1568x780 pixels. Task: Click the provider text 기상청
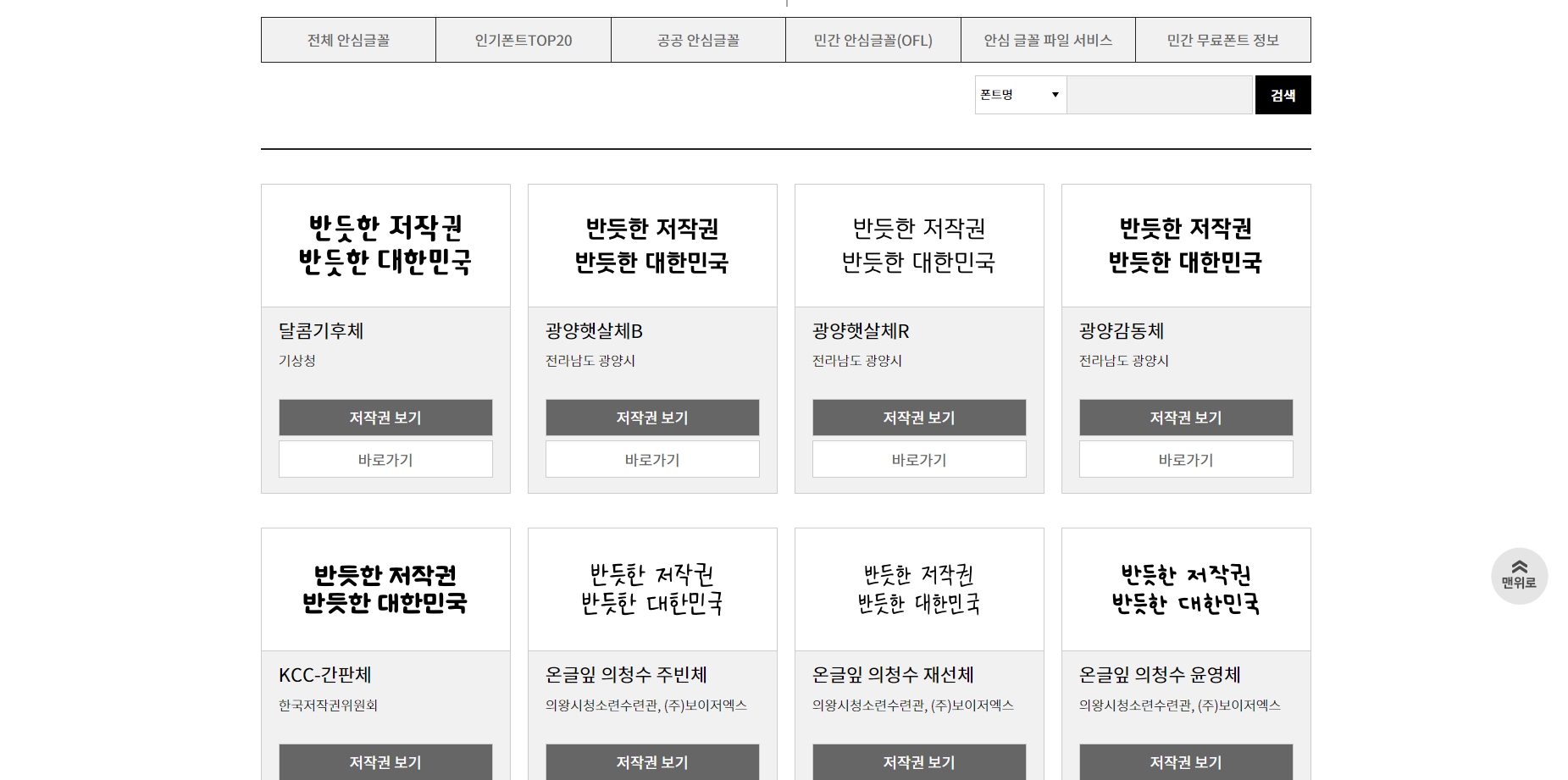pos(297,361)
